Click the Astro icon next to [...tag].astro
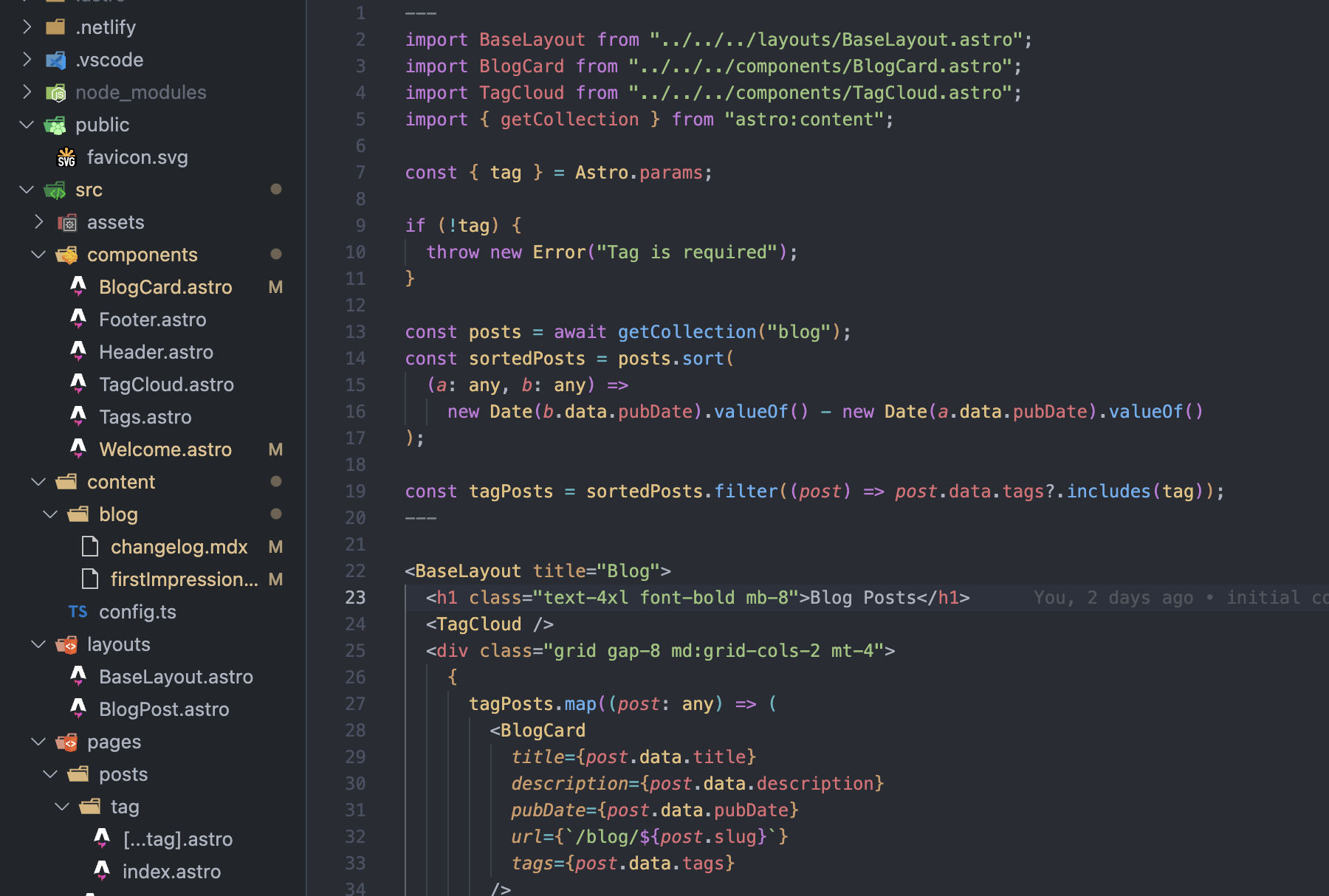 click(102, 838)
